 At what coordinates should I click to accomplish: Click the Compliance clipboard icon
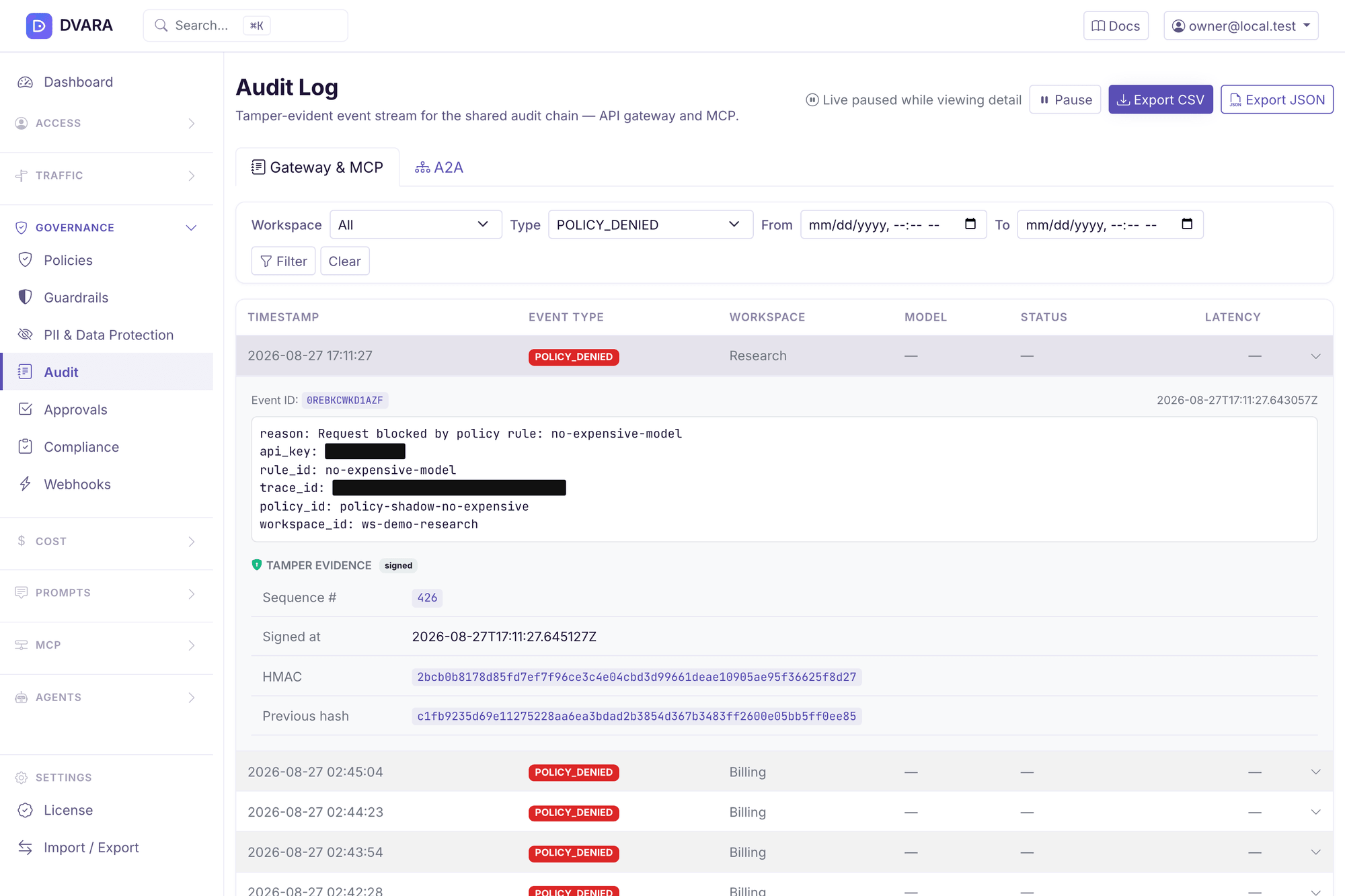pyautogui.click(x=26, y=446)
